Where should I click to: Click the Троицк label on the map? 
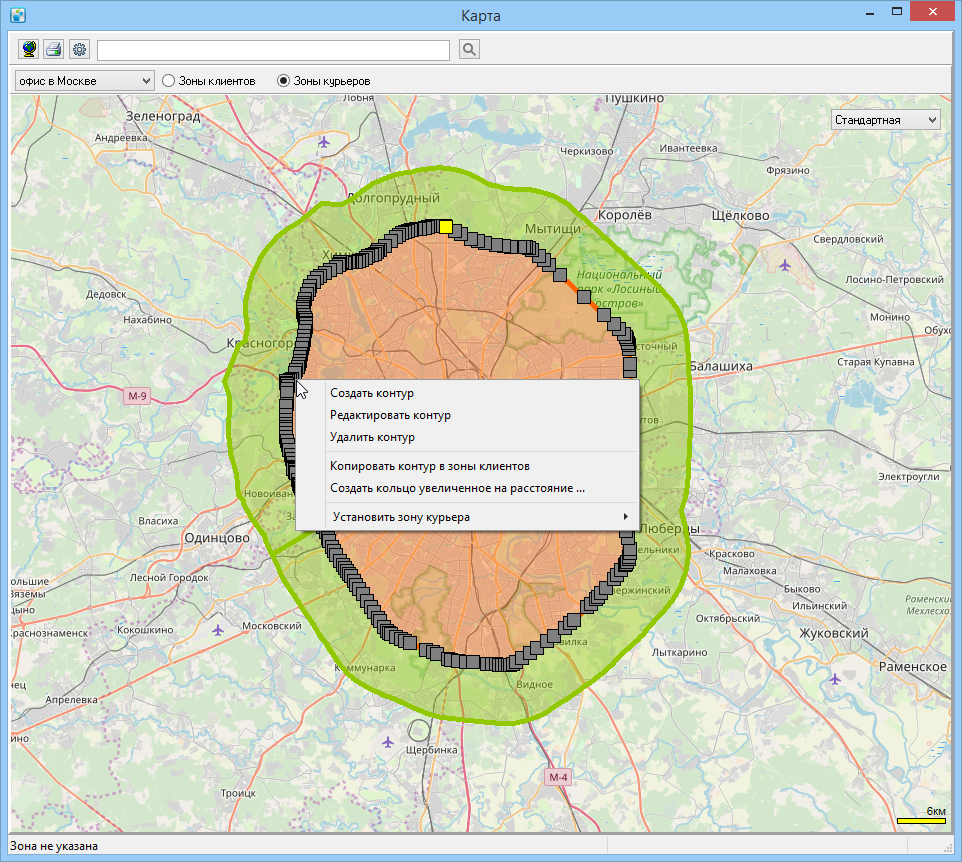238,793
